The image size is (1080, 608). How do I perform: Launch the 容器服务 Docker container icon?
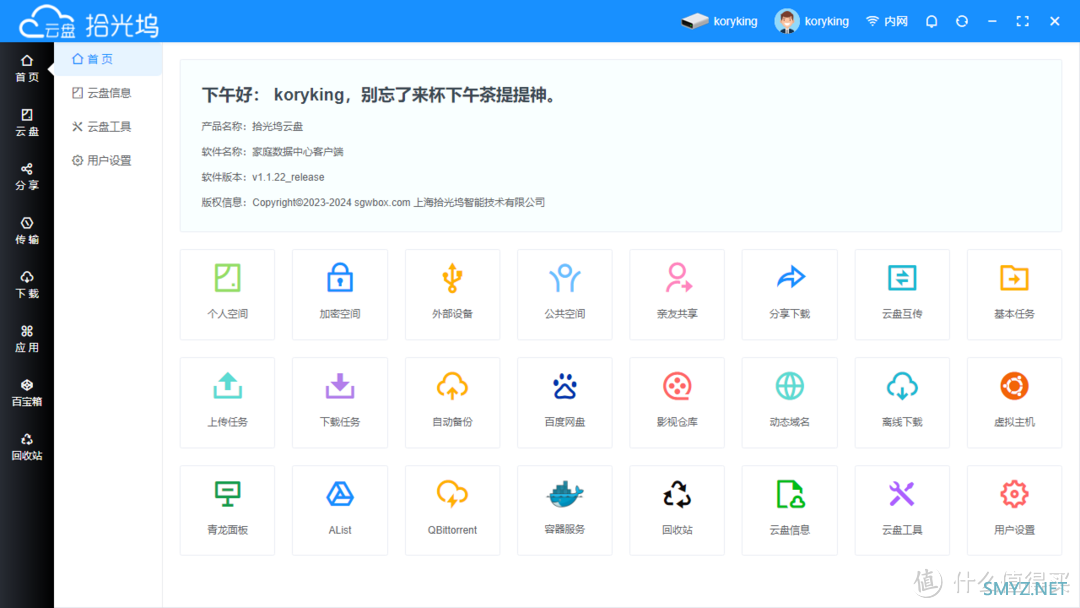tap(564, 494)
